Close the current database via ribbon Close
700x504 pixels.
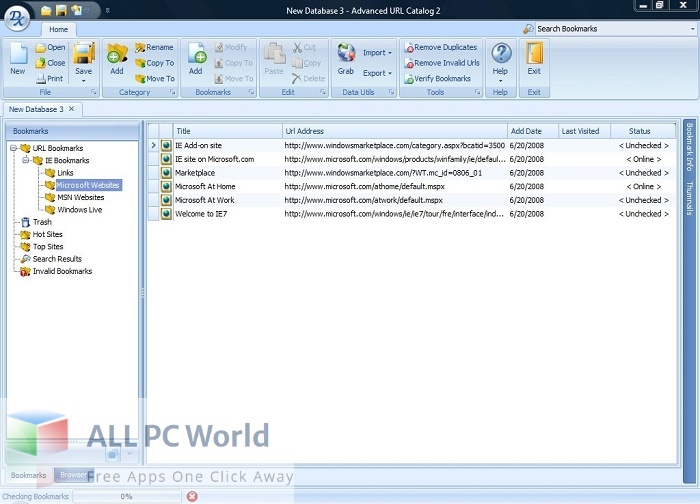pyautogui.click(x=50, y=63)
